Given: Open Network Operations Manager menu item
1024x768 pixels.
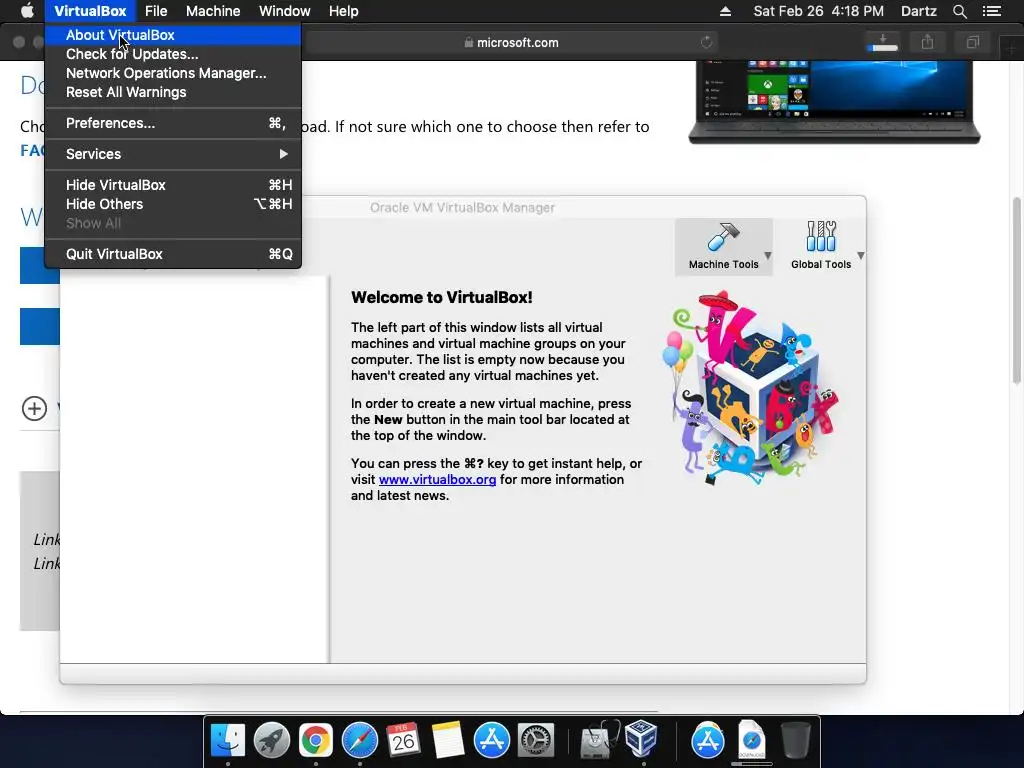Looking at the screenshot, I should [x=173, y=73].
